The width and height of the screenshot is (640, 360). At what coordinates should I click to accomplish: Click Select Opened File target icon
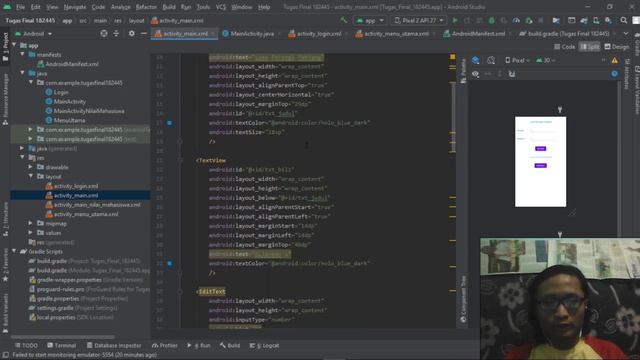coord(104,33)
